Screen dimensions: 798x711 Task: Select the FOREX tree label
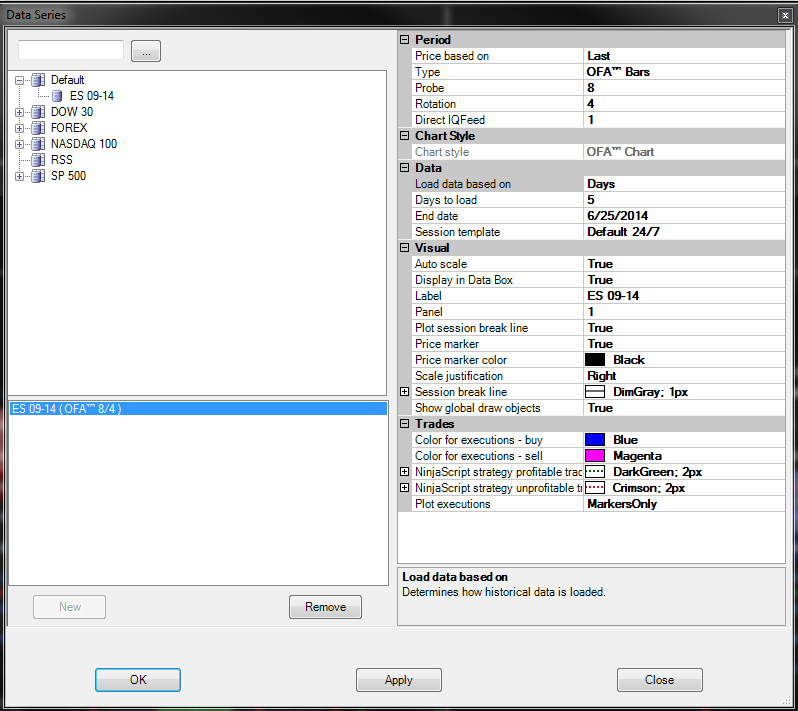(x=69, y=128)
